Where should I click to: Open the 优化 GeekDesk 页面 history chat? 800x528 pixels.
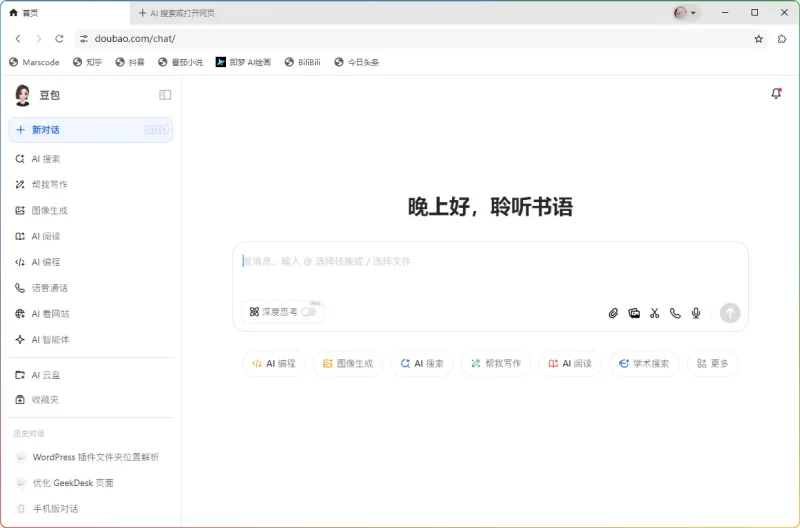(90, 483)
